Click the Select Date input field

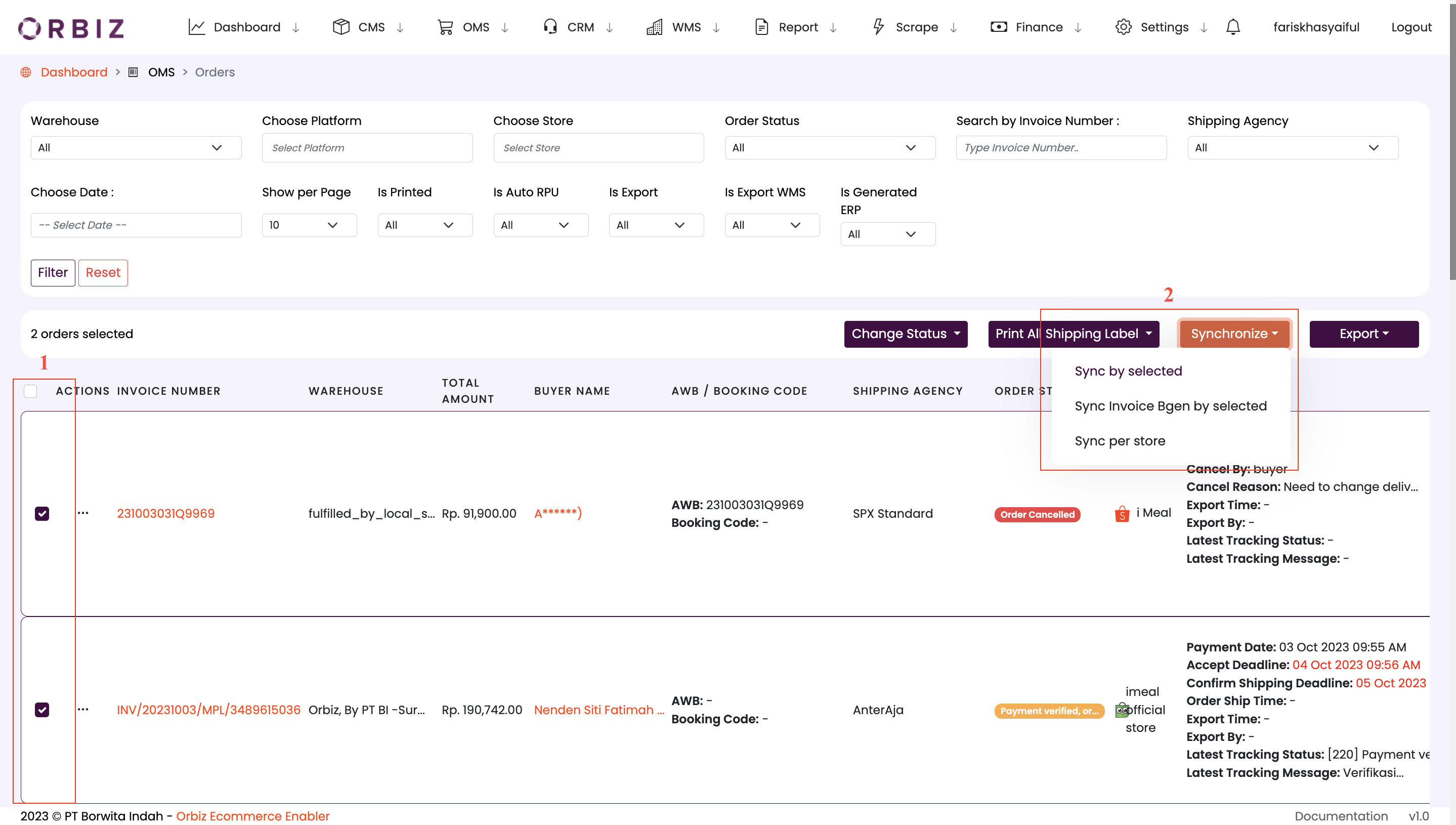(x=136, y=225)
